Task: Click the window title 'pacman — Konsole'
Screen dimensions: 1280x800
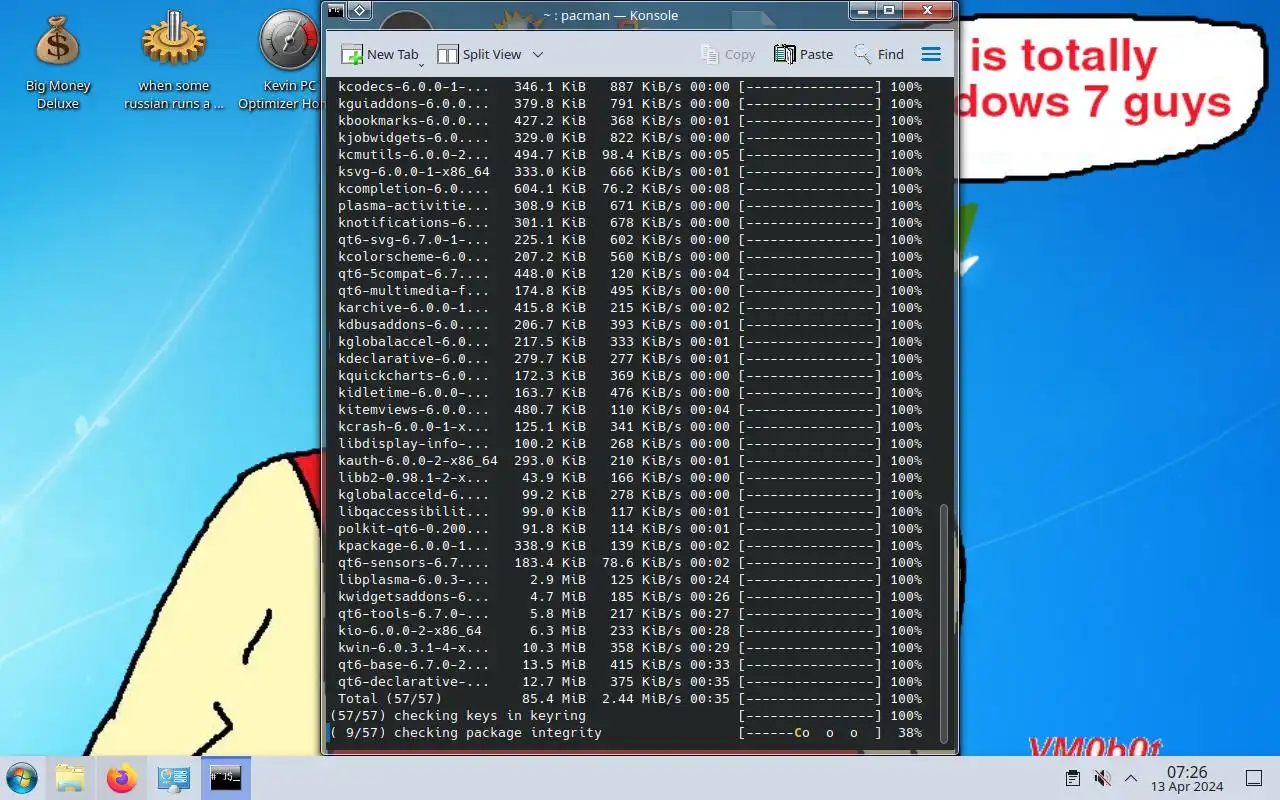Action: coord(610,15)
